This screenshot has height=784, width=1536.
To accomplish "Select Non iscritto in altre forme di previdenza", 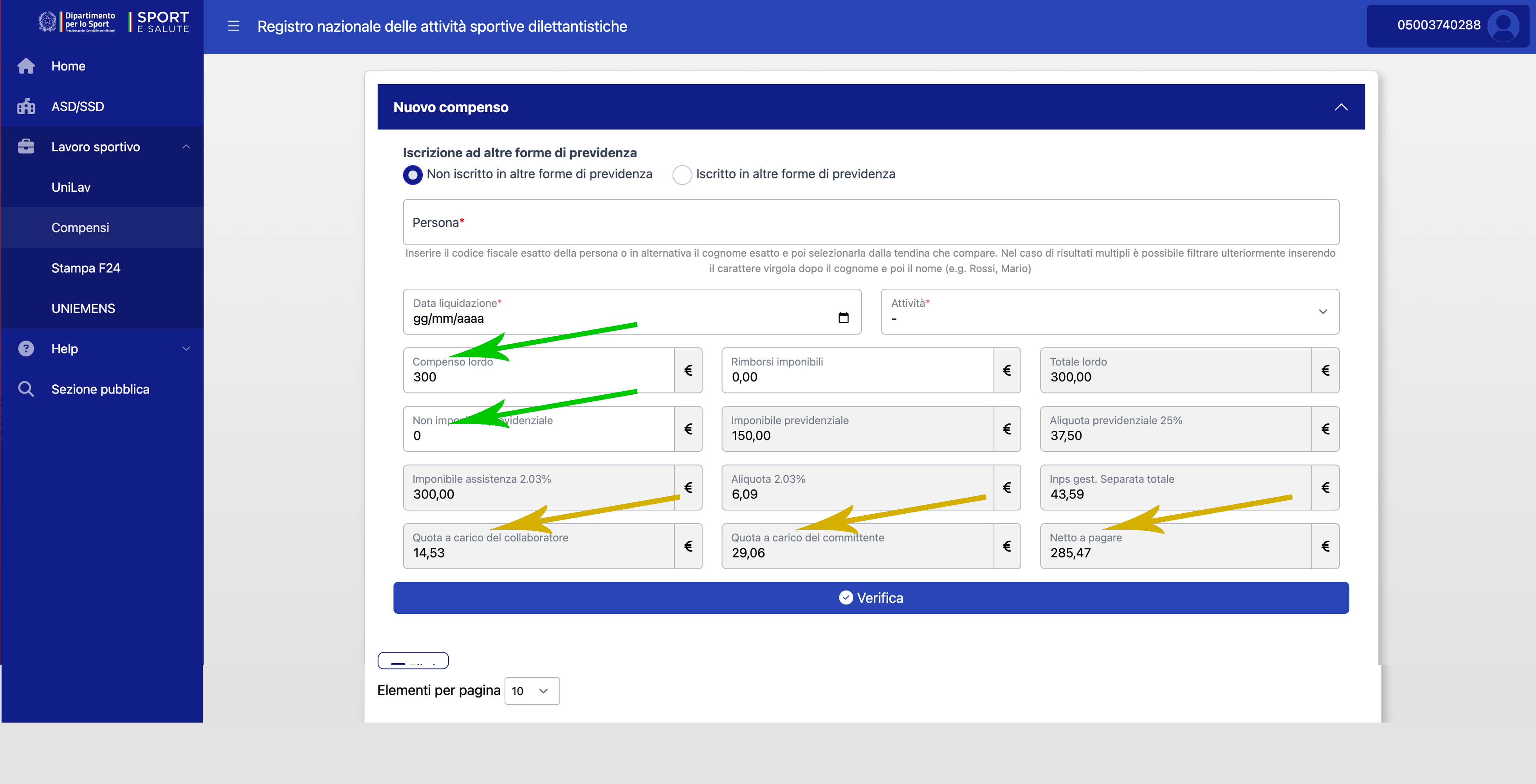I will pyautogui.click(x=413, y=174).
